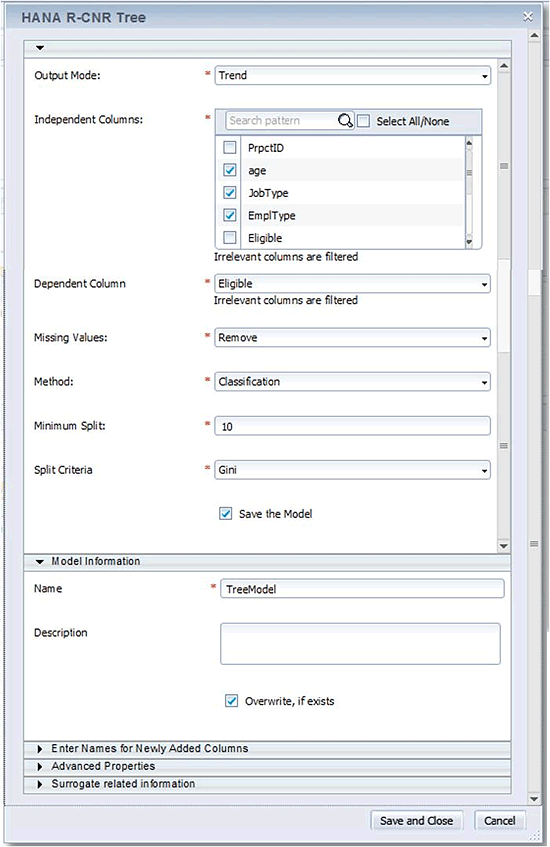The width and height of the screenshot is (550, 847).
Task: Click the up arrow of the inner properties scrollbar
Action: 504,66
